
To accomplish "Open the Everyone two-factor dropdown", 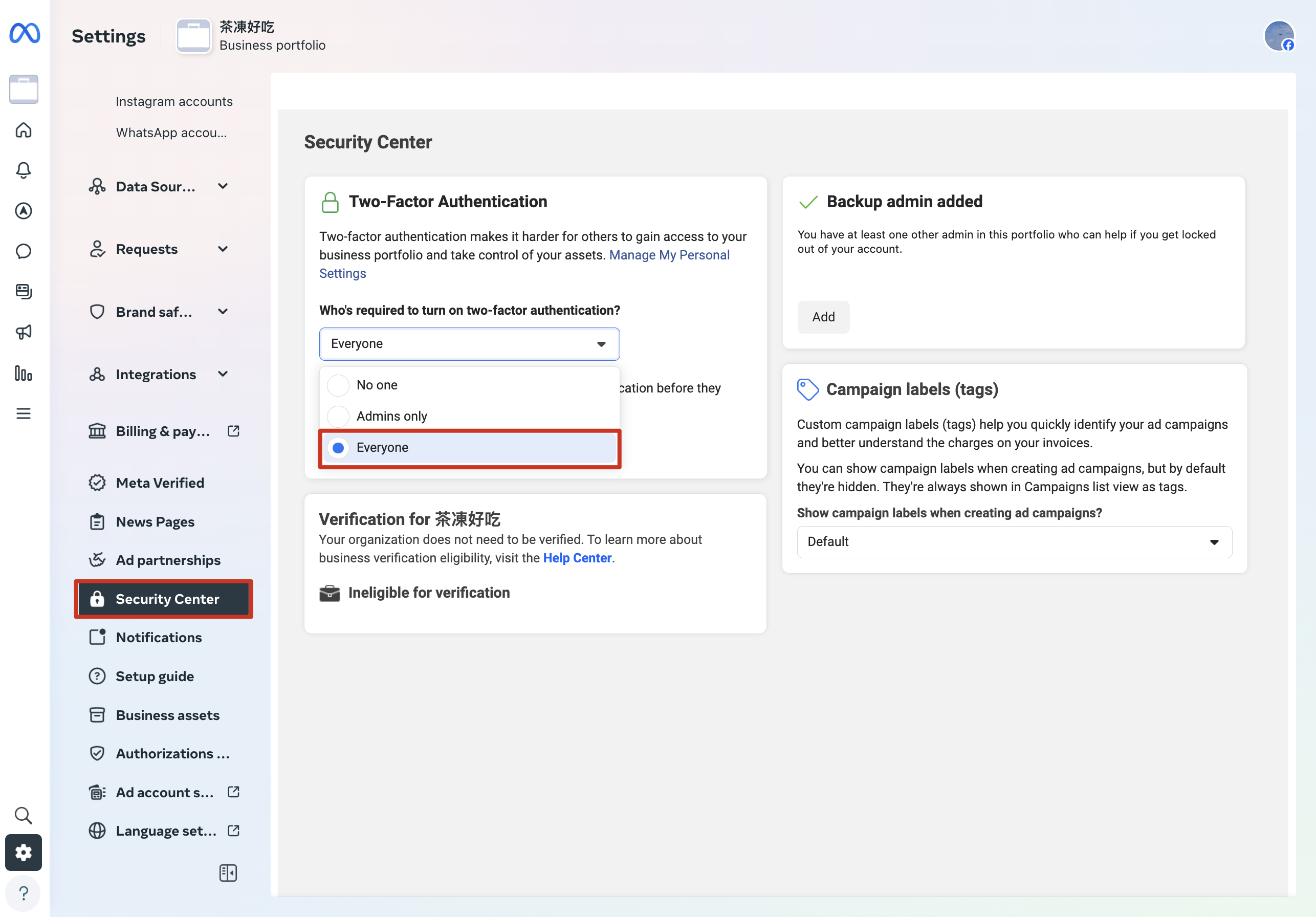I will pos(469,344).
